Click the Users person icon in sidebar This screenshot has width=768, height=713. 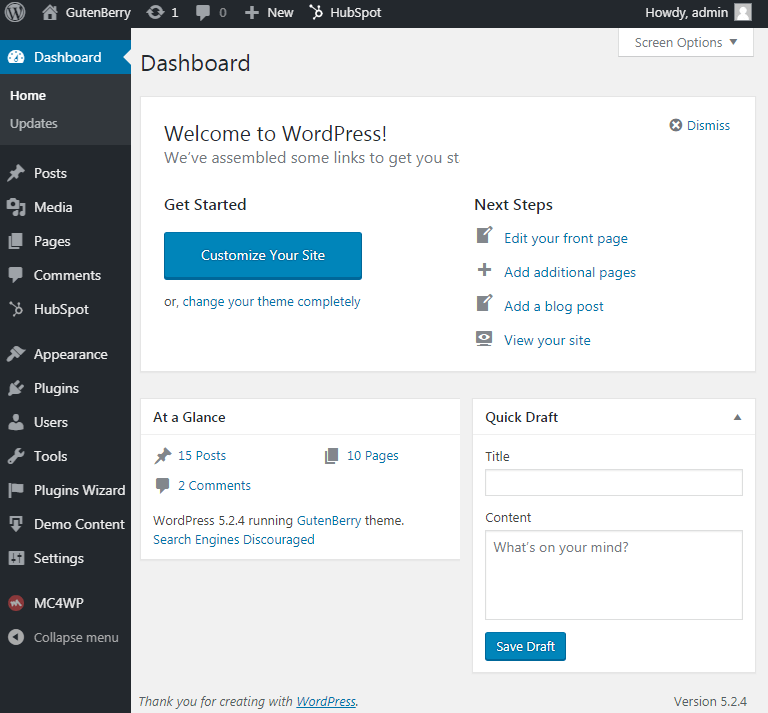point(16,422)
